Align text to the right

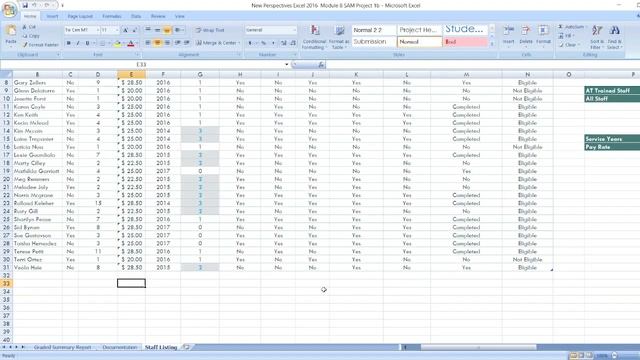(x=167, y=43)
